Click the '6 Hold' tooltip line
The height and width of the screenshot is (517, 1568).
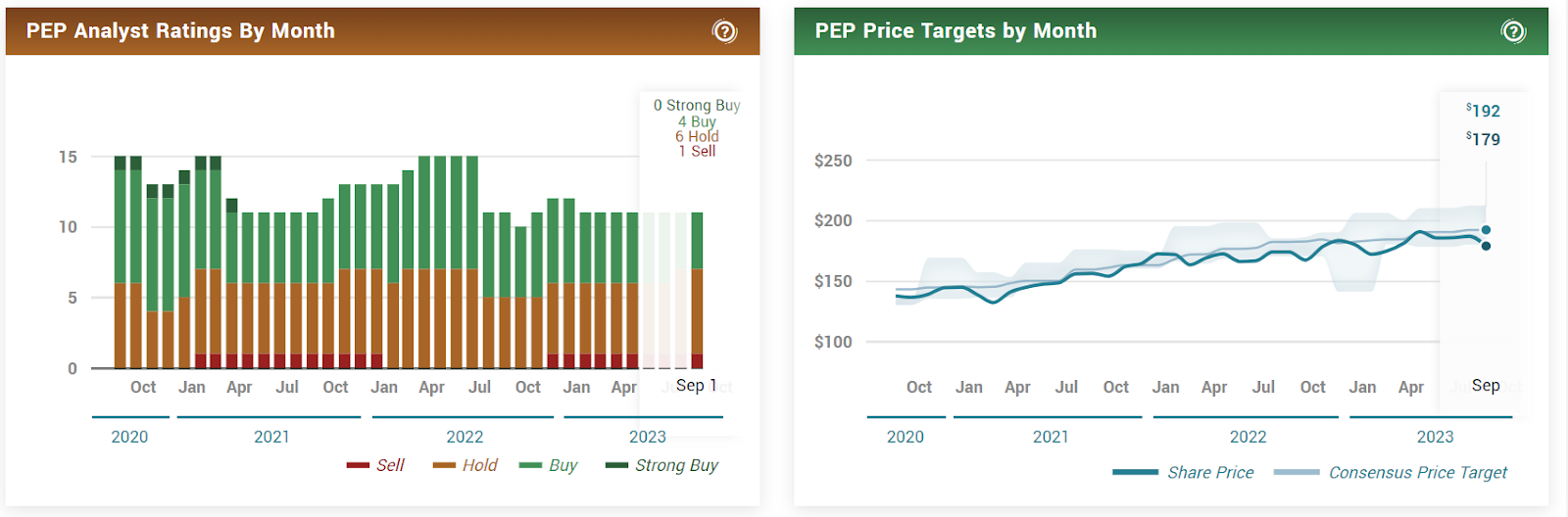tap(697, 136)
